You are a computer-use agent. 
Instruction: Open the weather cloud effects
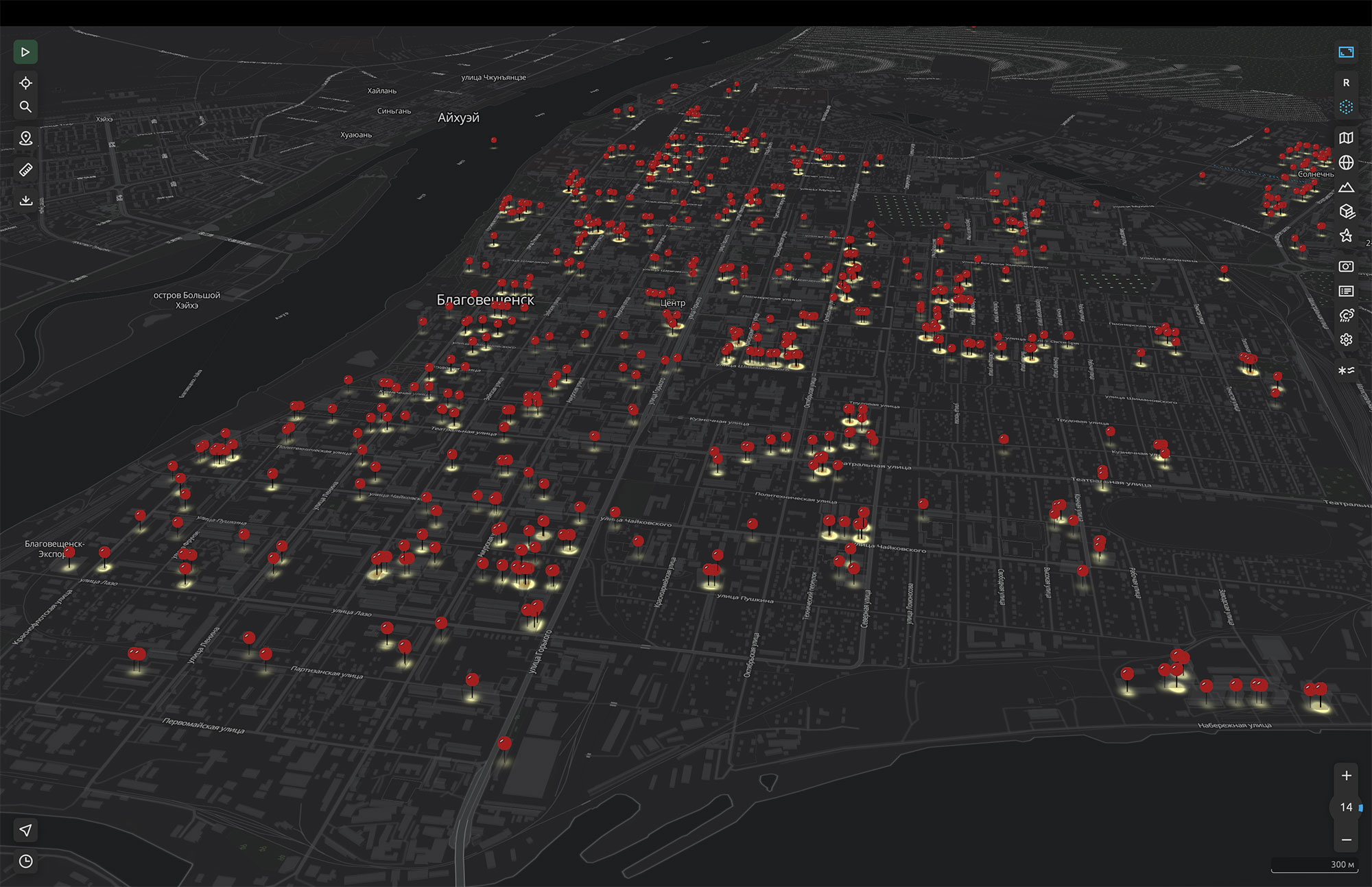[1346, 316]
